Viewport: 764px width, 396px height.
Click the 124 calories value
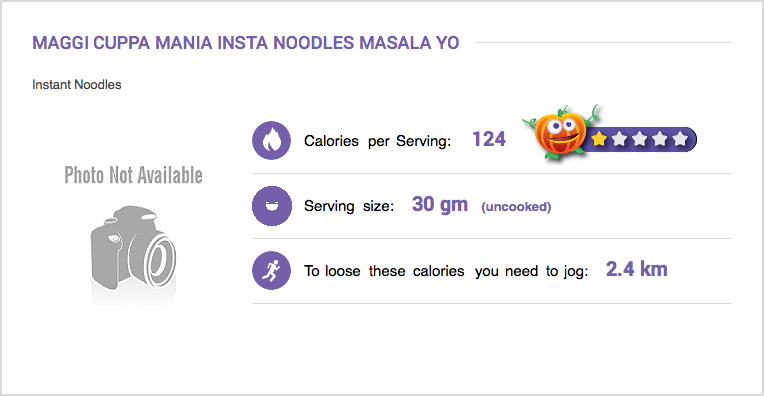click(x=489, y=139)
